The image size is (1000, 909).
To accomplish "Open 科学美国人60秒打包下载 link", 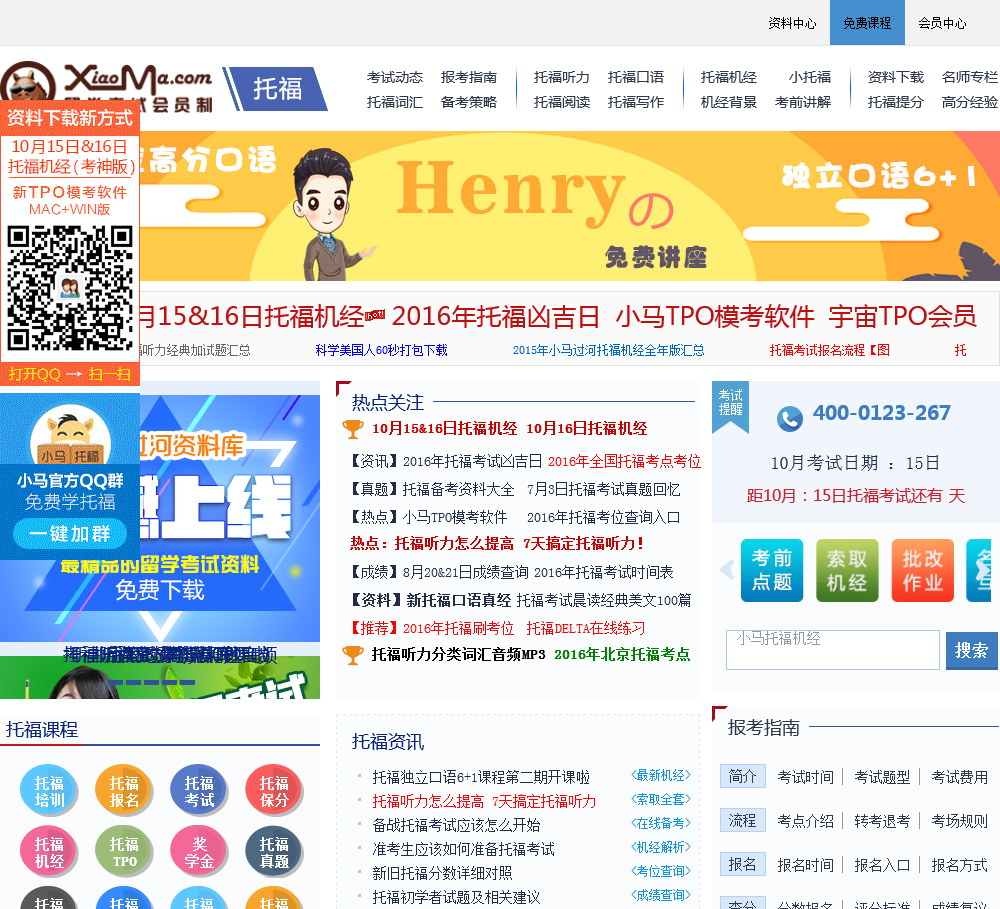I will (x=381, y=350).
